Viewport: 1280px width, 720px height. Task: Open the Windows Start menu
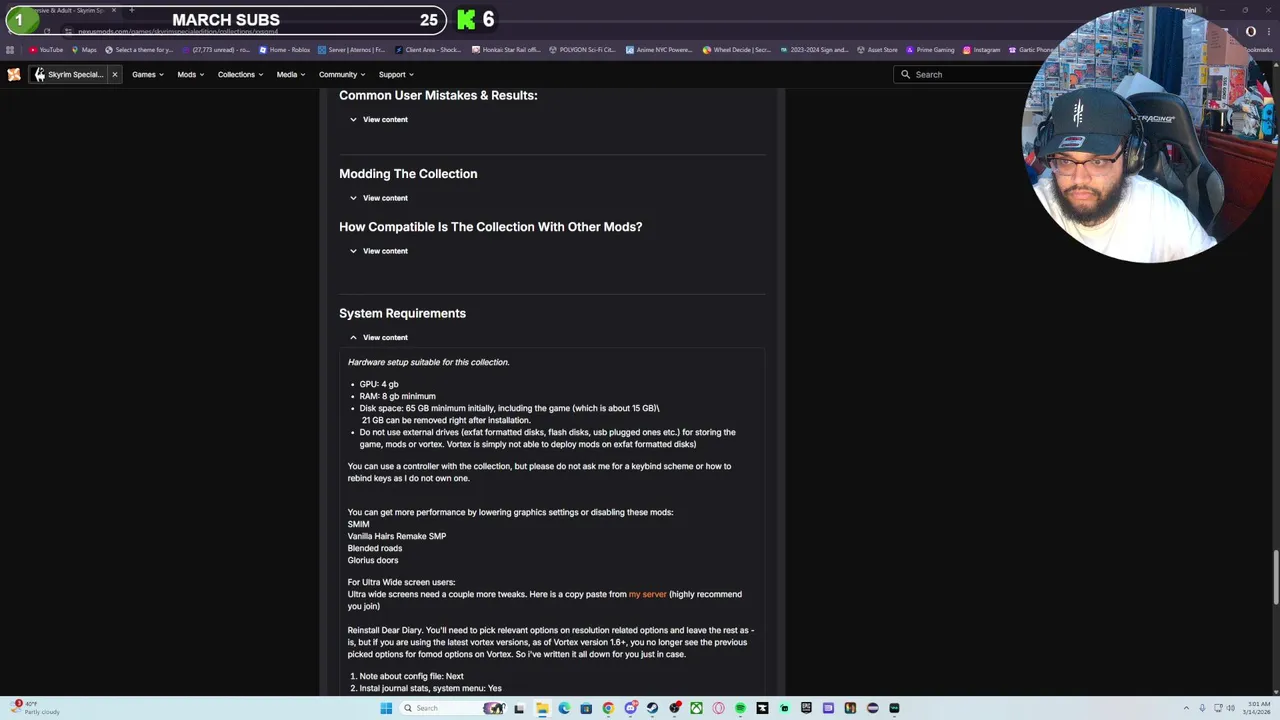pyautogui.click(x=386, y=708)
